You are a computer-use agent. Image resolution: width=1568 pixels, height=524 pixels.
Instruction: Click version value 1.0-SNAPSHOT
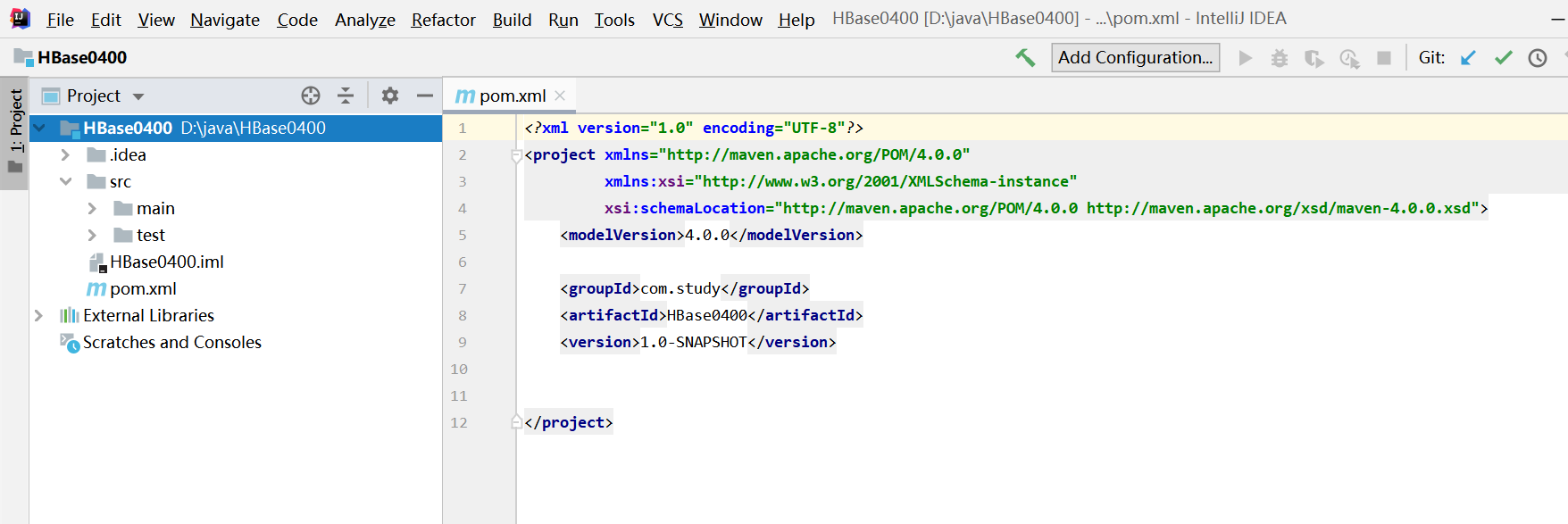694,343
